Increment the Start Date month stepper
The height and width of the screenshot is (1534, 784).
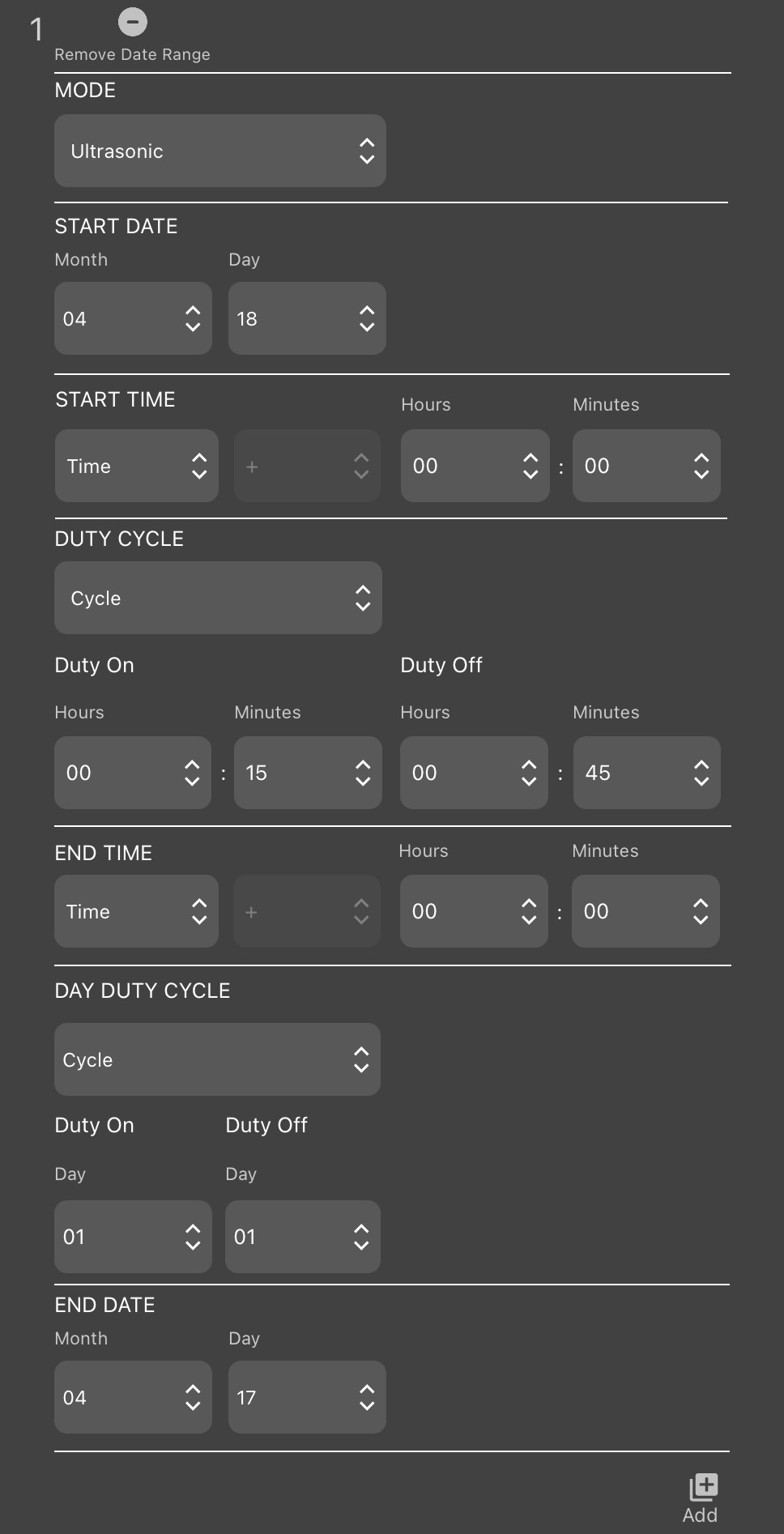coord(193,311)
